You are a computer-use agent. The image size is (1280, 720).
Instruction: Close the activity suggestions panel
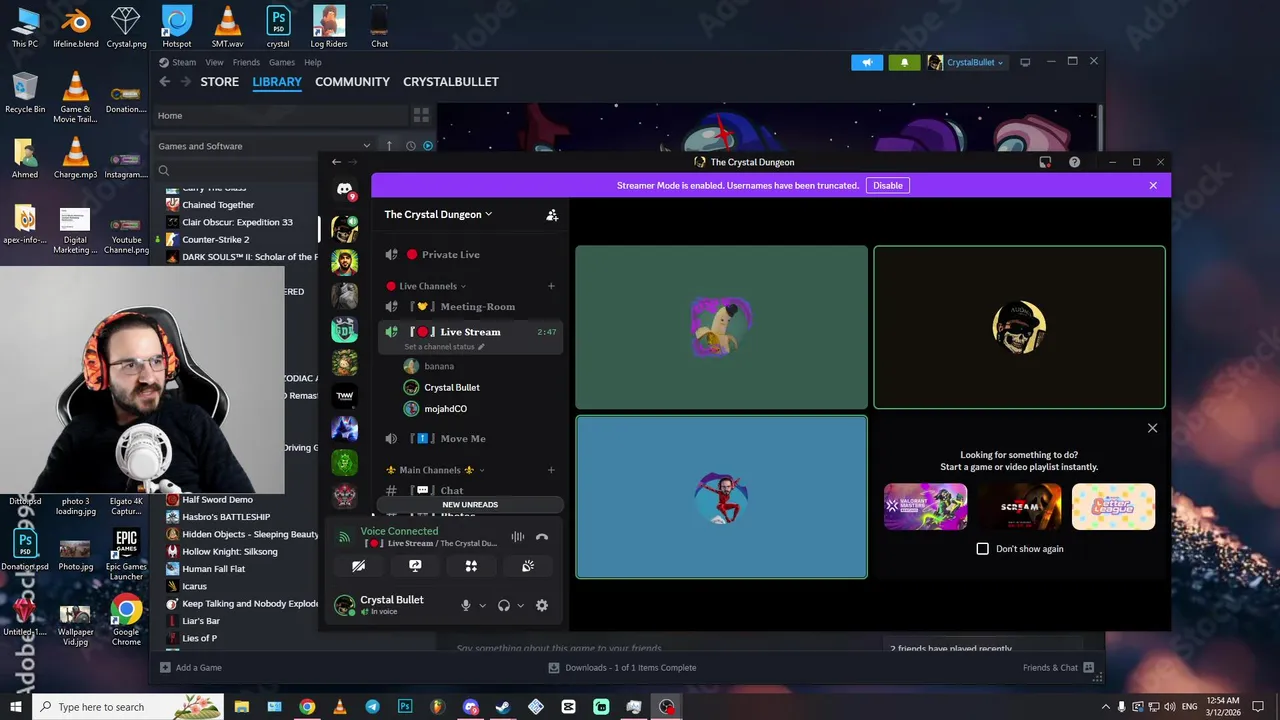(x=1152, y=428)
